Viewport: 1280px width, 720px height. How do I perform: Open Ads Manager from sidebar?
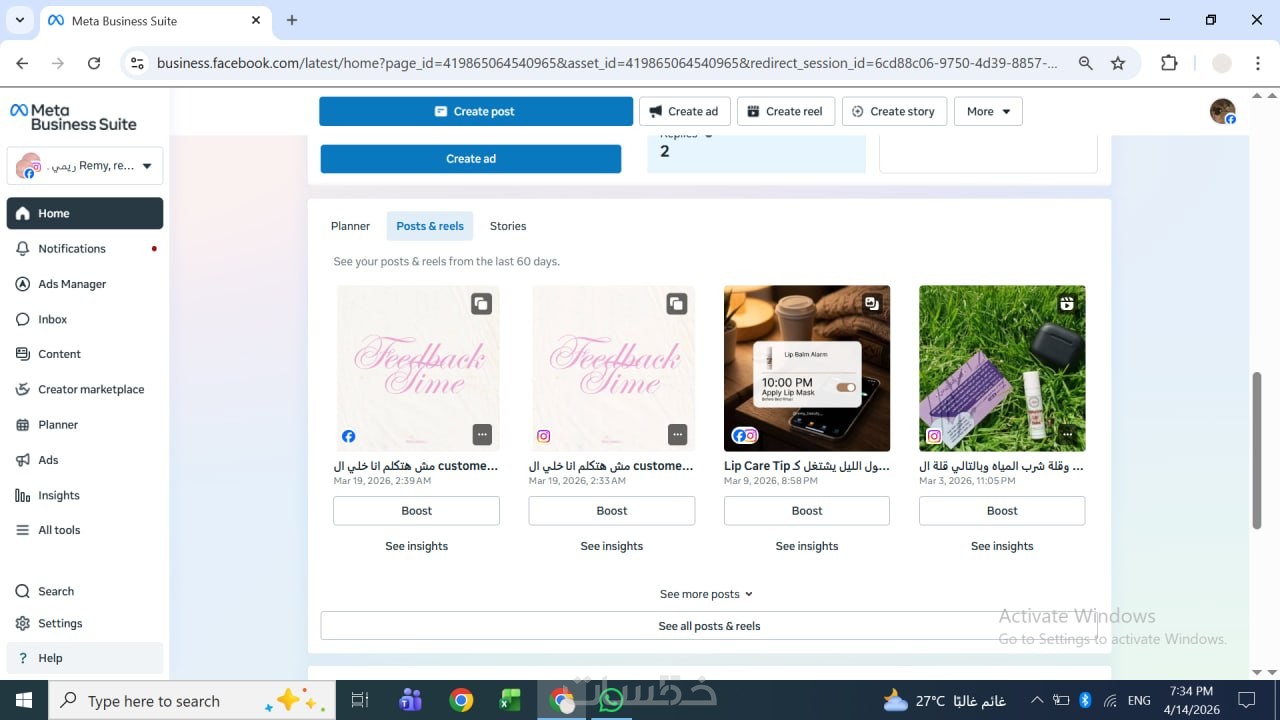click(x=85, y=284)
